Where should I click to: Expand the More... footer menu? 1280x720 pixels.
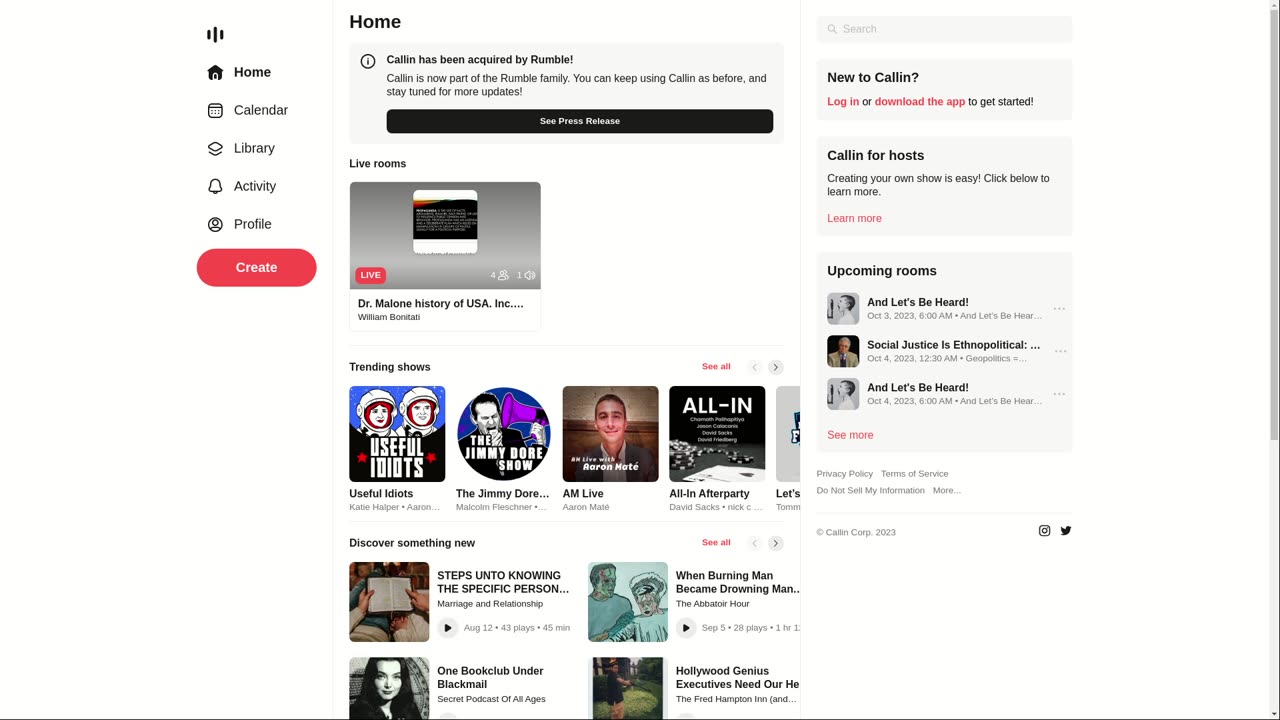click(947, 491)
